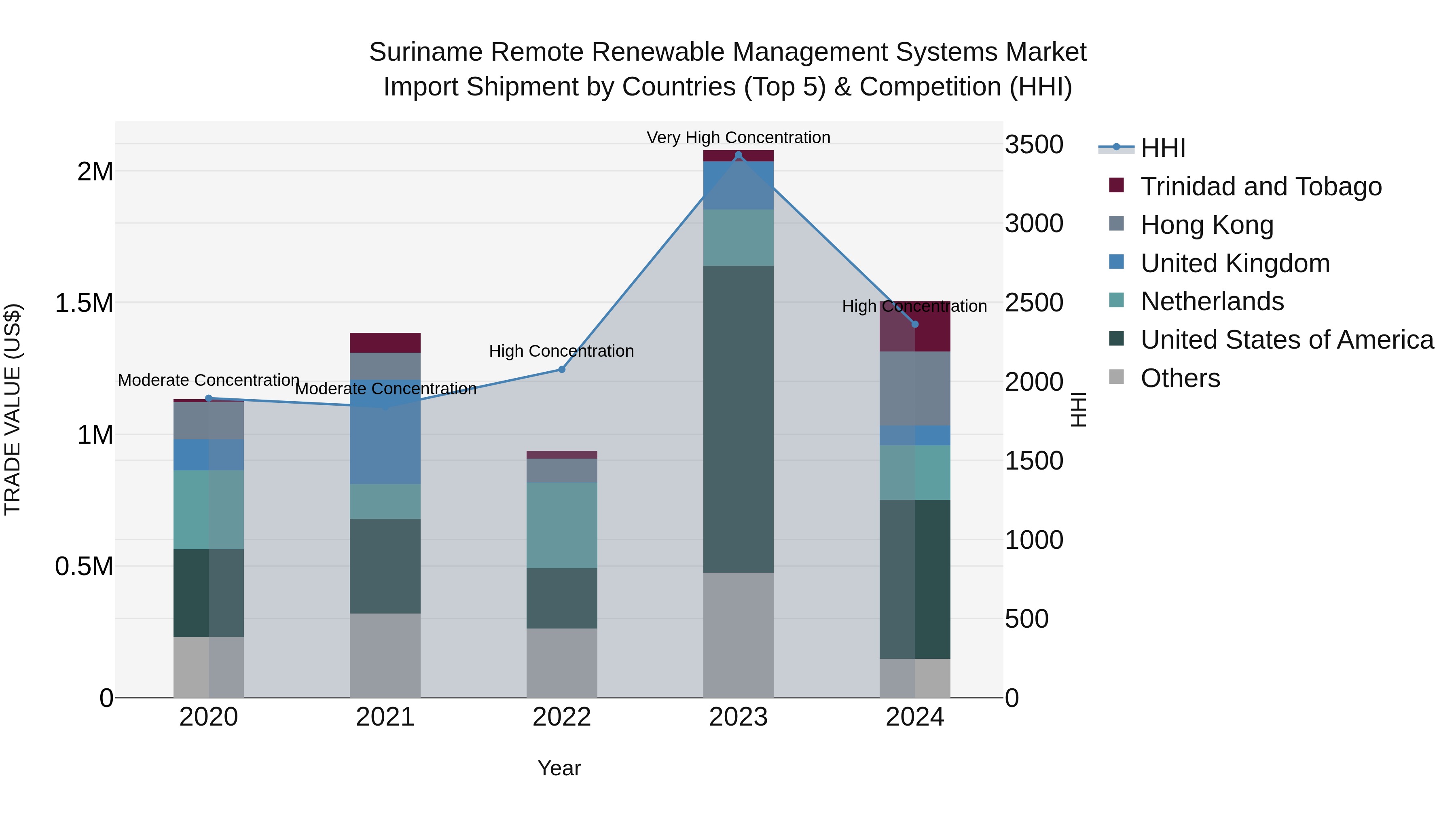Toggle Netherlands legend entry
Image resolution: width=1456 pixels, height=819 pixels.
point(1196,301)
